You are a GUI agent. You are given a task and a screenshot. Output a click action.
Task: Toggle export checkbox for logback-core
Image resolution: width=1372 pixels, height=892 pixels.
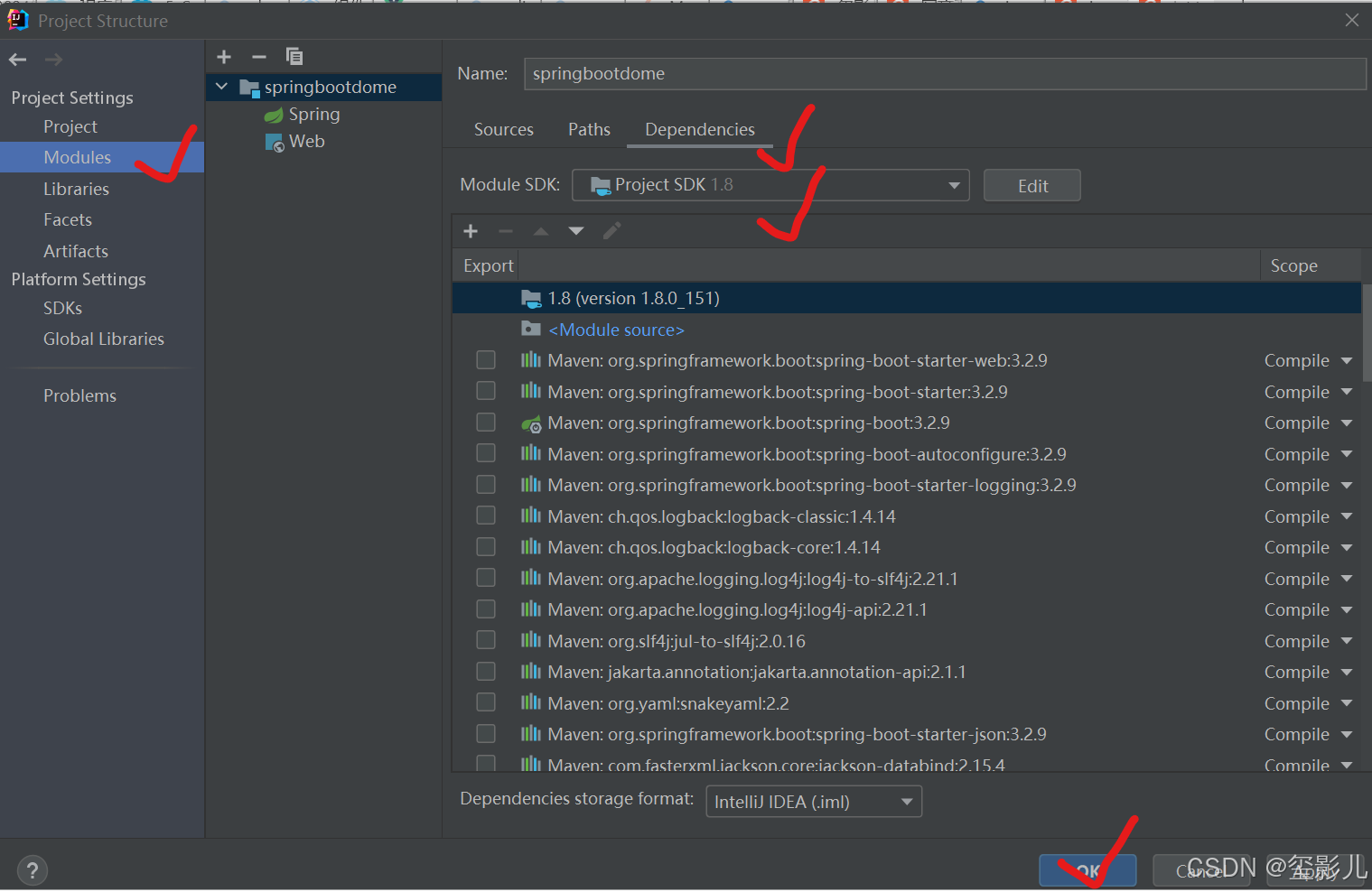click(486, 547)
